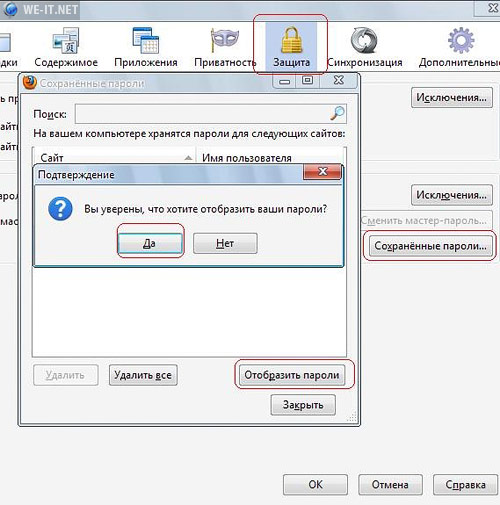The height and width of the screenshot is (505, 500).
Task: Maximize the Сохранённые пароли window
Action: [x=307, y=80]
